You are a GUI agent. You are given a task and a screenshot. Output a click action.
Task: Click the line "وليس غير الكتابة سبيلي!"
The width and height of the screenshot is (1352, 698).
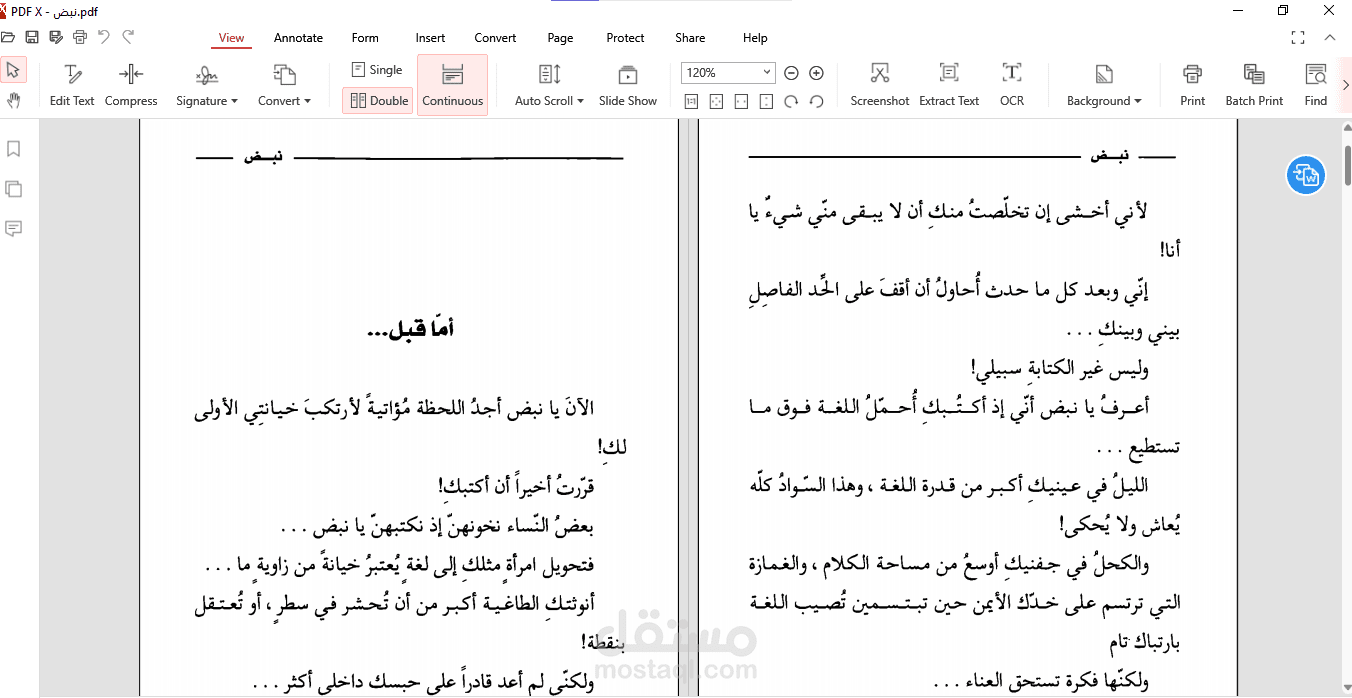(x=1059, y=368)
